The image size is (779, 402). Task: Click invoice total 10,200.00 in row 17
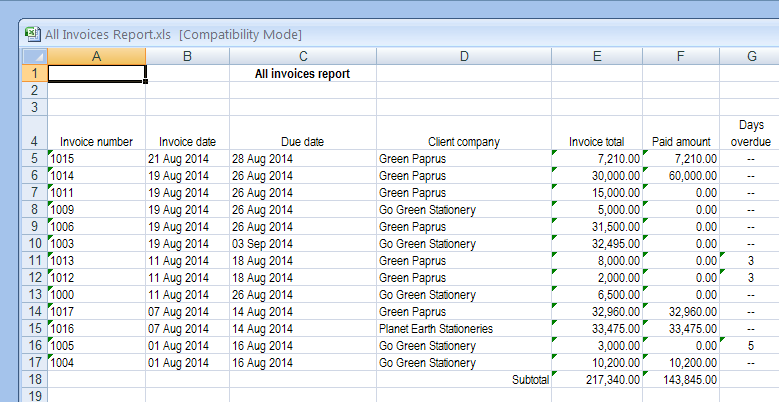597,362
